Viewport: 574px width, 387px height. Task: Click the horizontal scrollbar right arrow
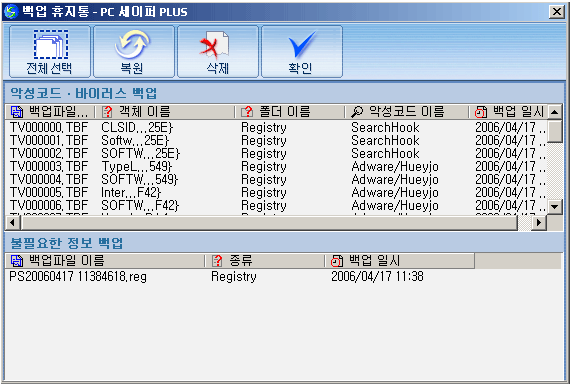pos(539,223)
